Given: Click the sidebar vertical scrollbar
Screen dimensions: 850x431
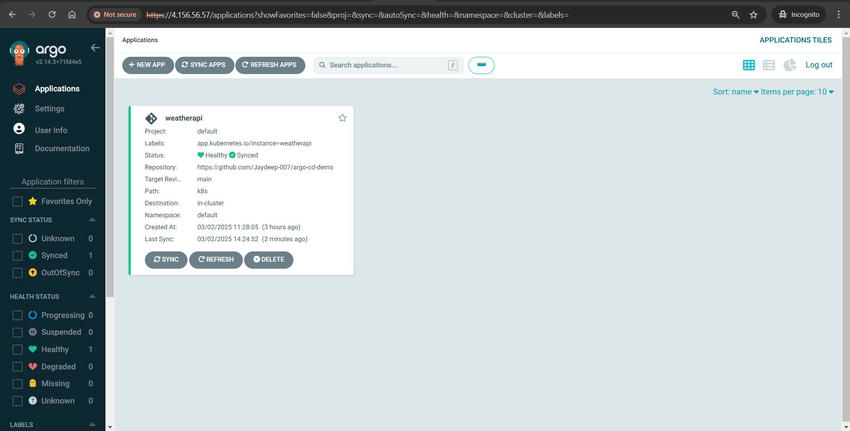Looking at the screenshot, I should coord(110,167).
